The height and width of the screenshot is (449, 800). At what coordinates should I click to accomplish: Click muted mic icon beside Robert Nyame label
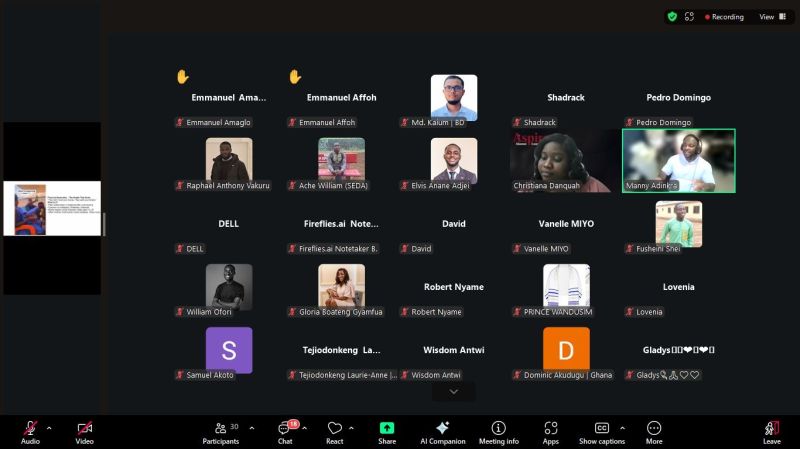405,312
